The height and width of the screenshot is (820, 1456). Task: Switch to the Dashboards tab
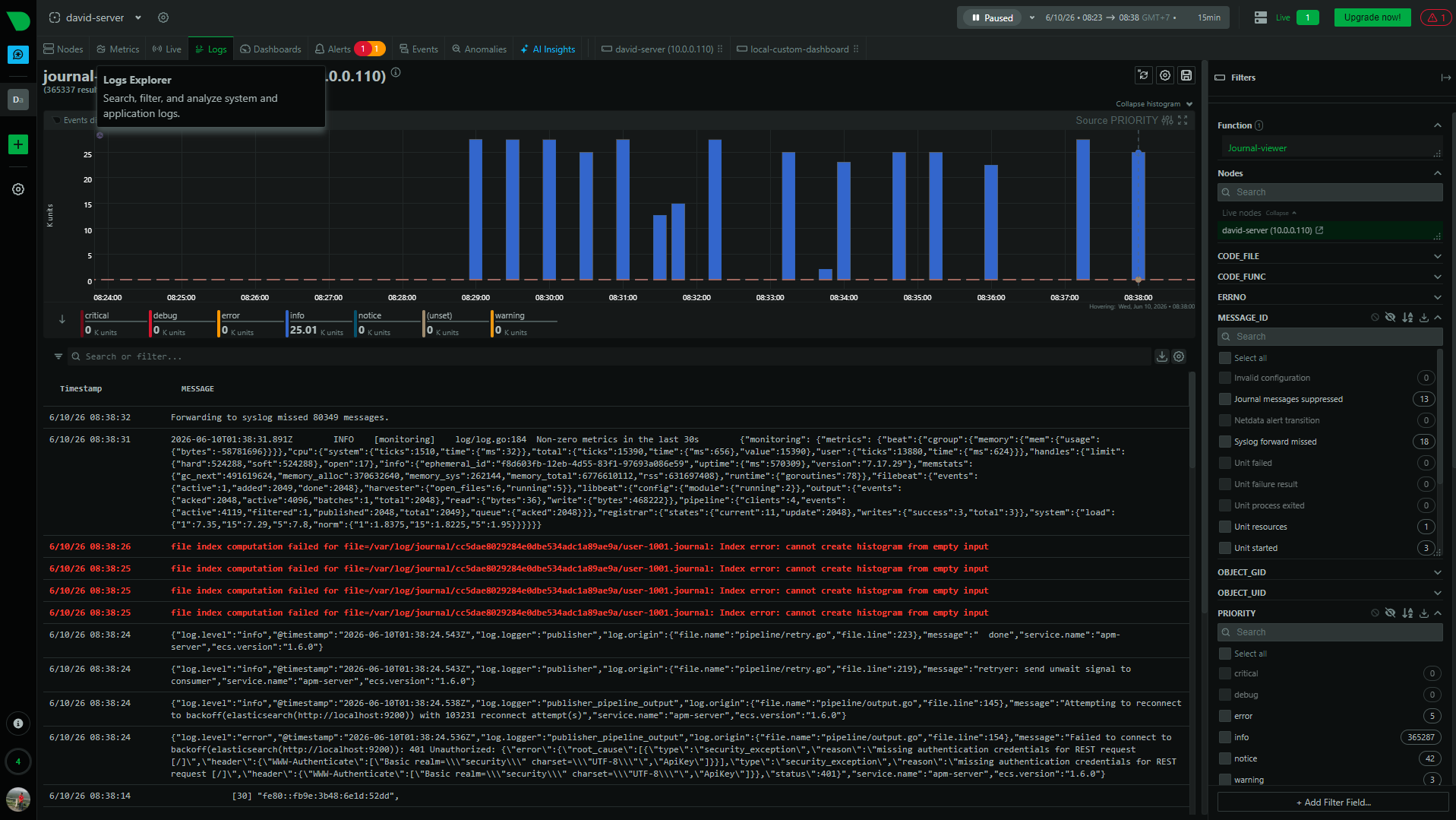[x=270, y=49]
